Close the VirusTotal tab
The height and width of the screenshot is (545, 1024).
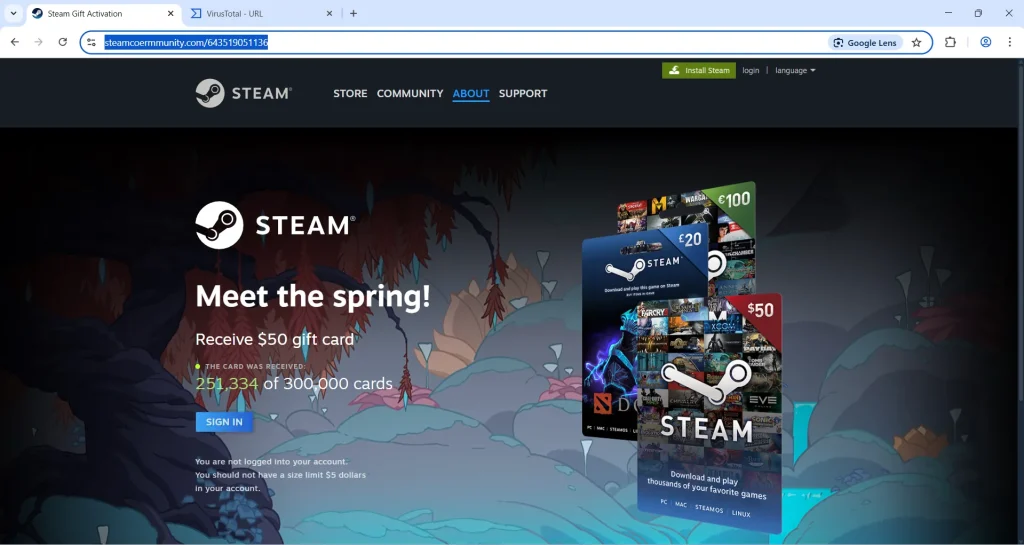click(x=329, y=13)
